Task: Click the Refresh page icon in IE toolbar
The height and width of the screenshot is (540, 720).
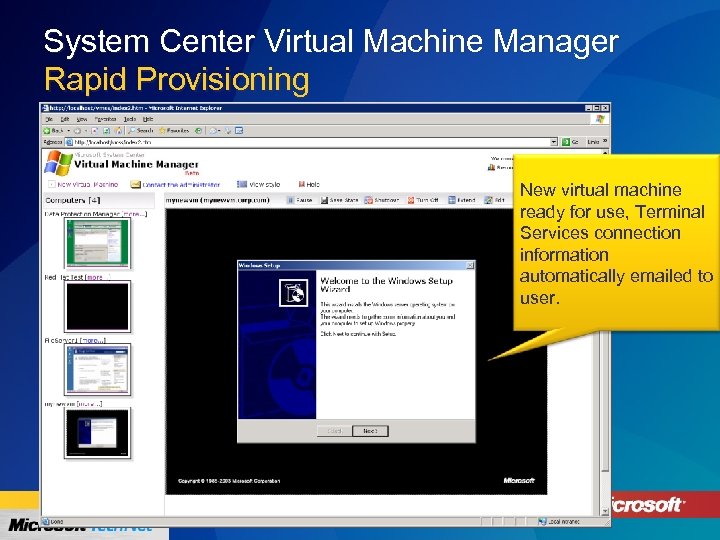Action: (x=106, y=131)
